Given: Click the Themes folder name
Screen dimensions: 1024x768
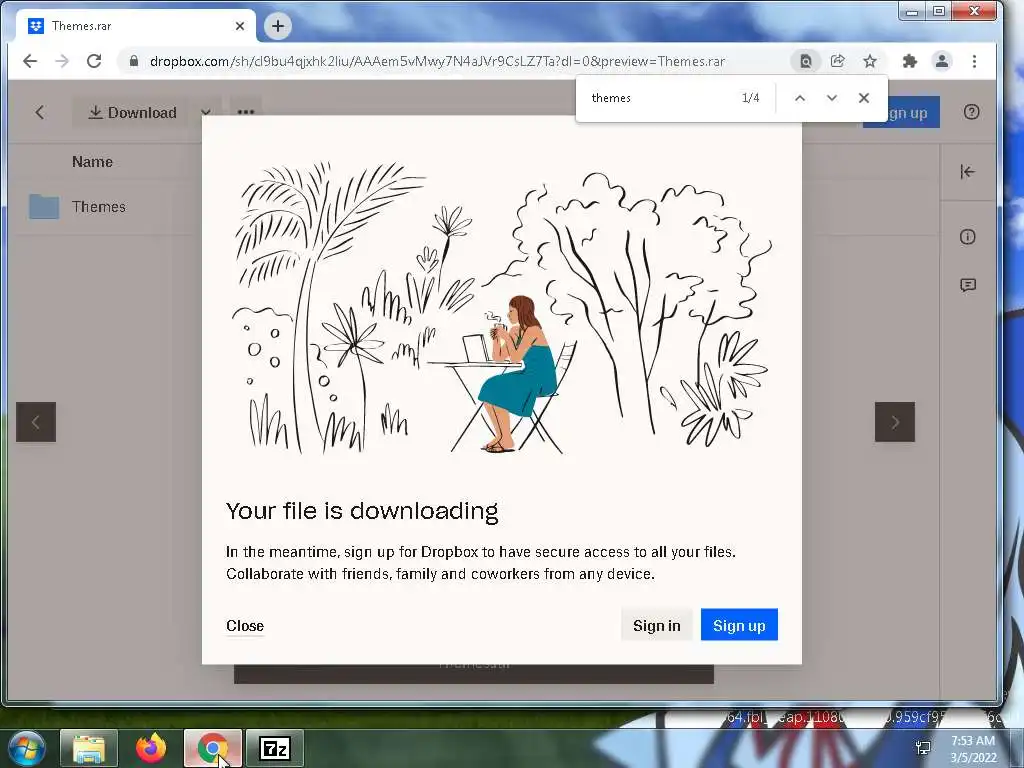Looking at the screenshot, I should pos(99,206).
